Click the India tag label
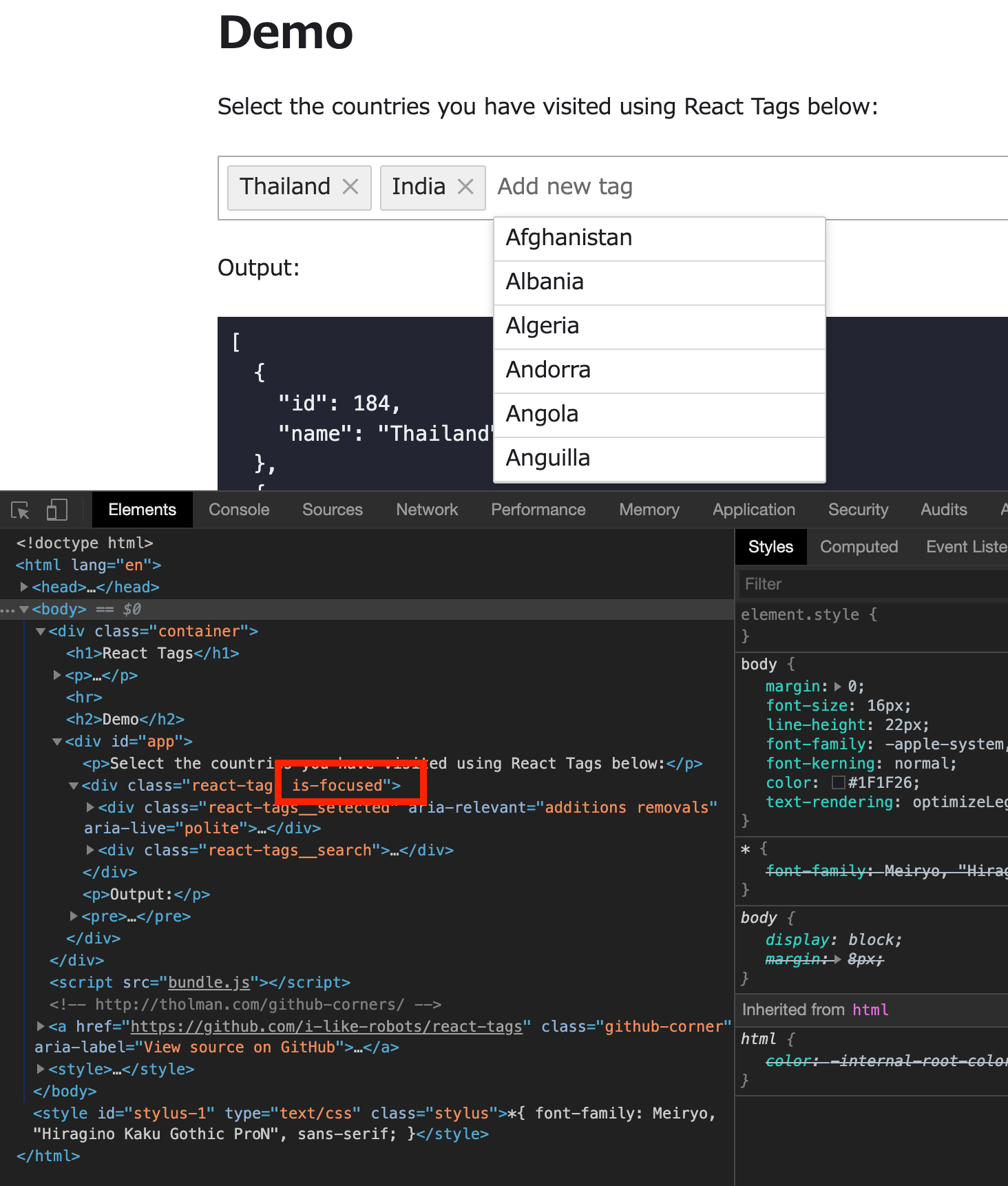The height and width of the screenshot is (1186, 1008). click(x=419, y=187)
